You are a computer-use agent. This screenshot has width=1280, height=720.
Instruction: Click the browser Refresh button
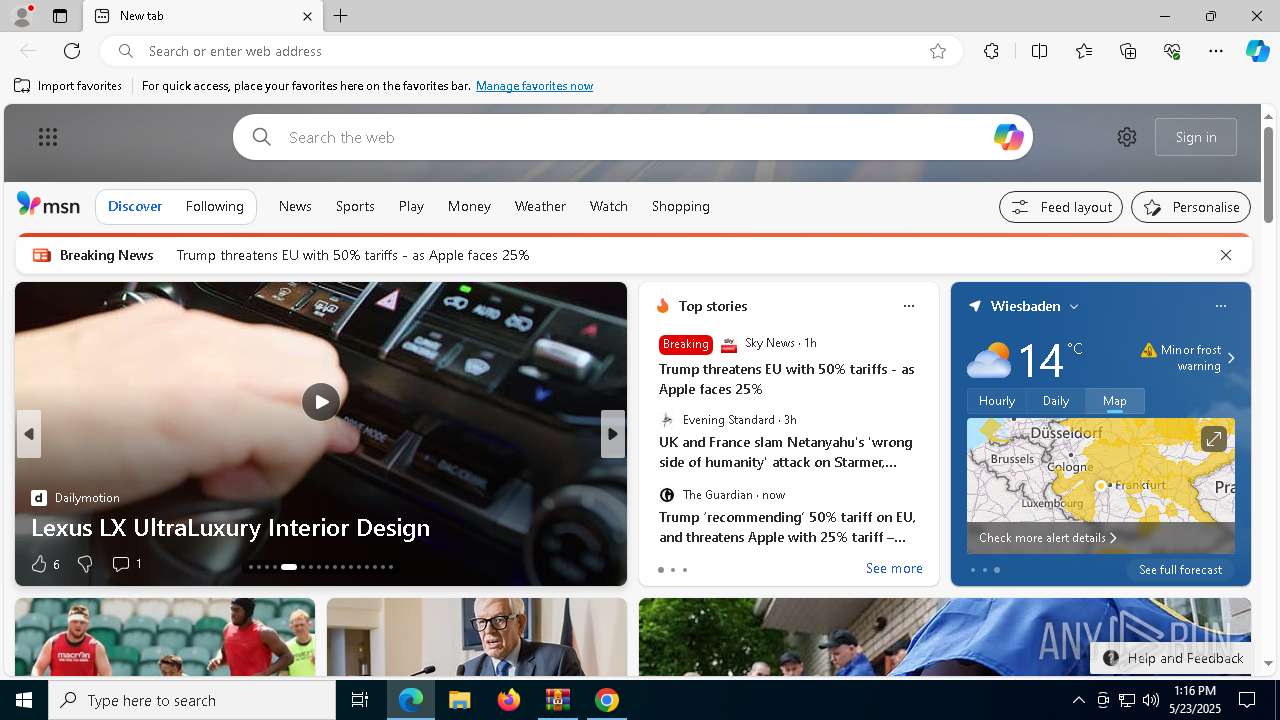(x=72, y=51)
